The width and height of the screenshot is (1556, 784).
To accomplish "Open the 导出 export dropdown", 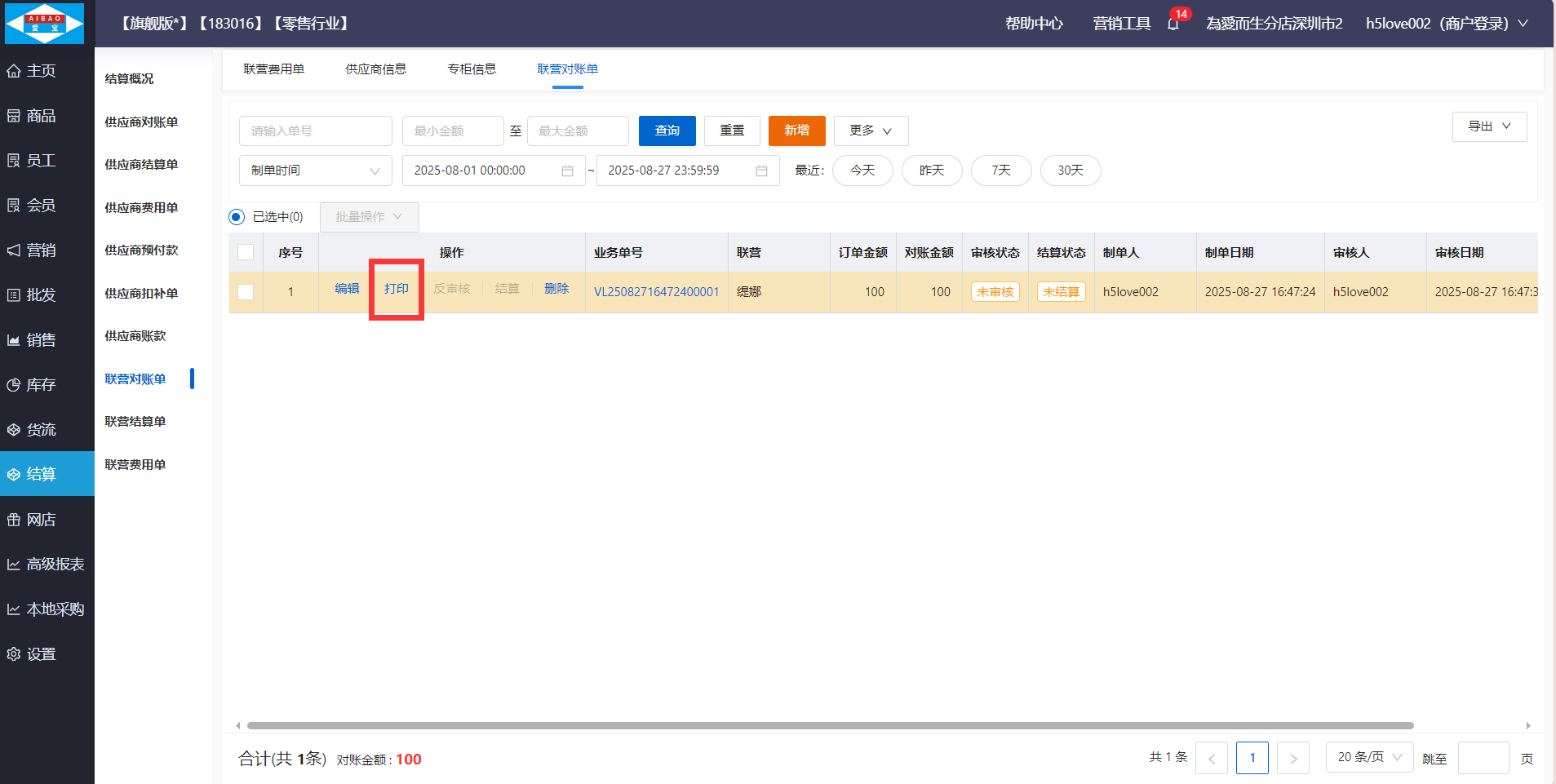I will (x=1489, y=126).
